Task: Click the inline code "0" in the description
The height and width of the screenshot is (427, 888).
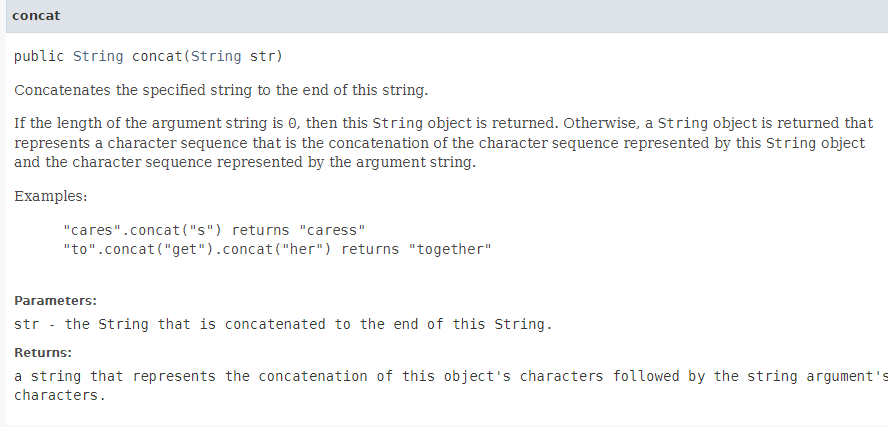Action: click(292, 123)
